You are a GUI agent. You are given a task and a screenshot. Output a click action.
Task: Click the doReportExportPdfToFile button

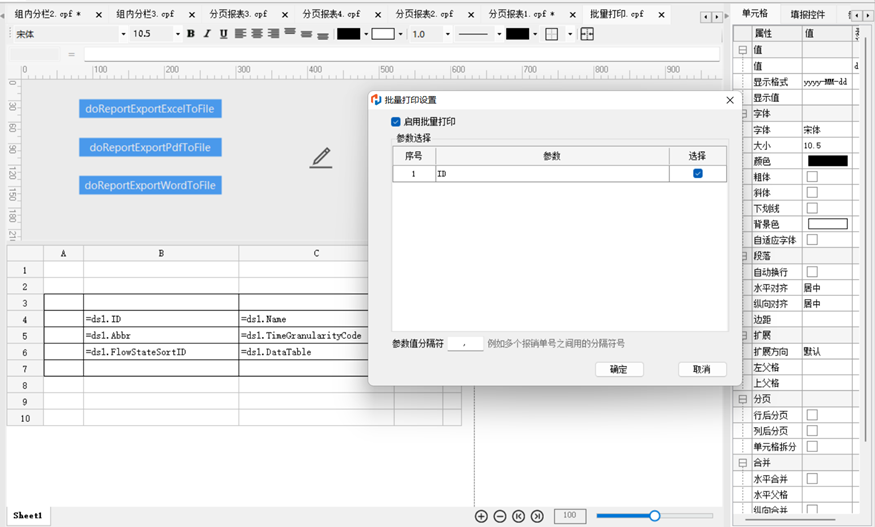pyautogui.click(x=150, y=147)
